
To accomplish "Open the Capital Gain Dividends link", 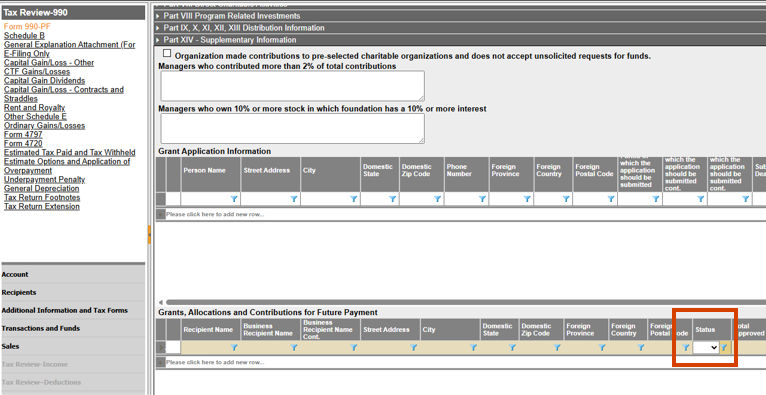I will (44, 81).
